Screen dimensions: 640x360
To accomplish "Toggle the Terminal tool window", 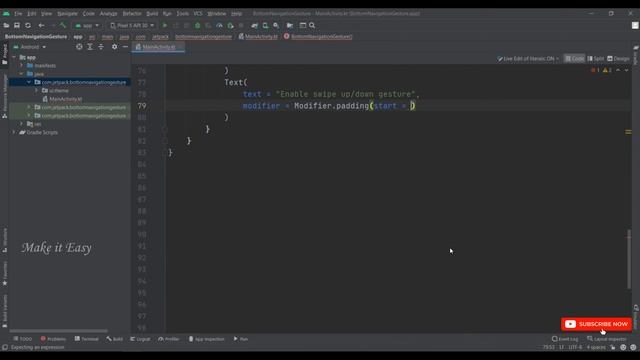I will 87,339.
